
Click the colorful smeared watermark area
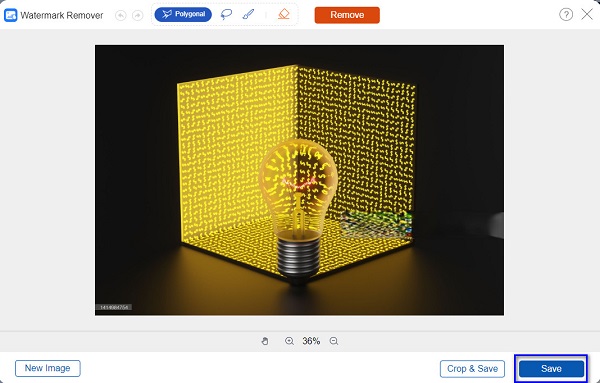[377, 224]
